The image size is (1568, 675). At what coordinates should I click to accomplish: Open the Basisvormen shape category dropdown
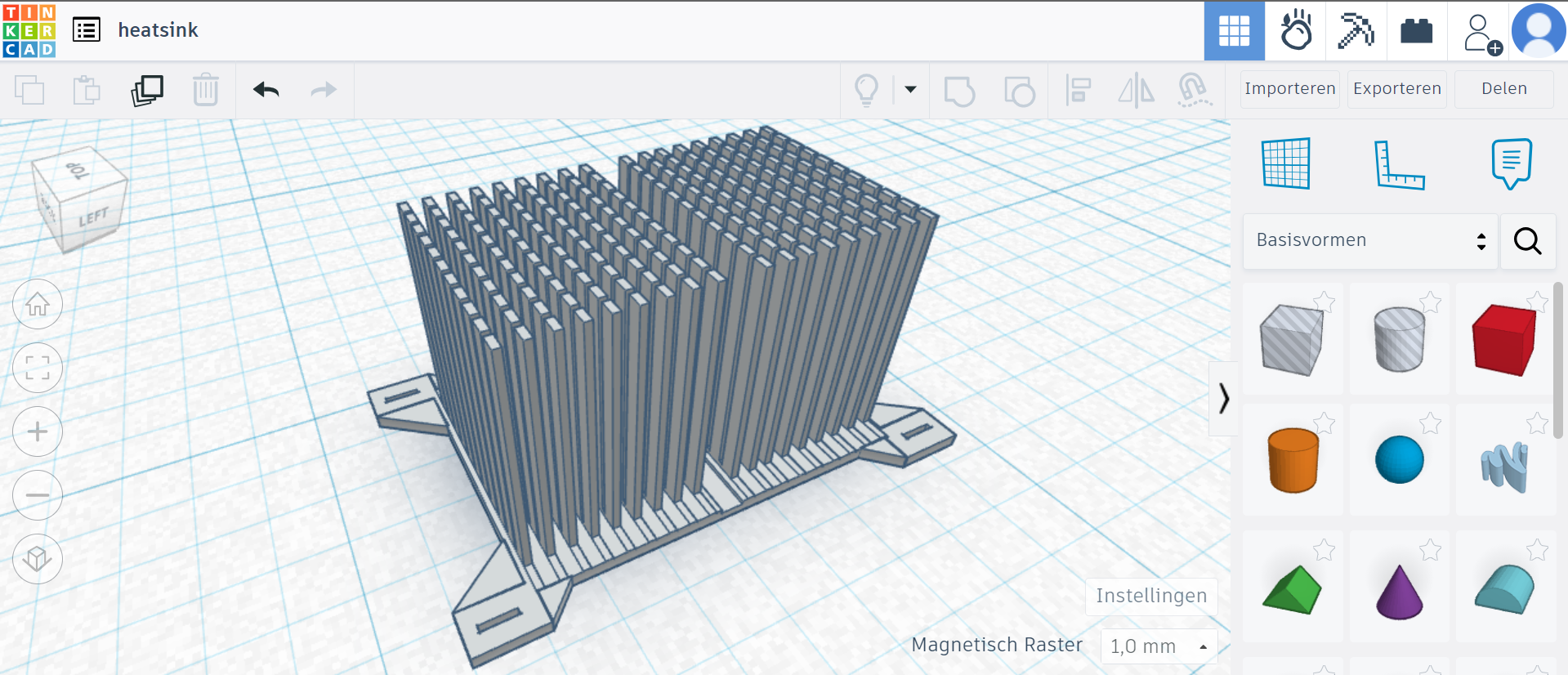point(1370,241)
